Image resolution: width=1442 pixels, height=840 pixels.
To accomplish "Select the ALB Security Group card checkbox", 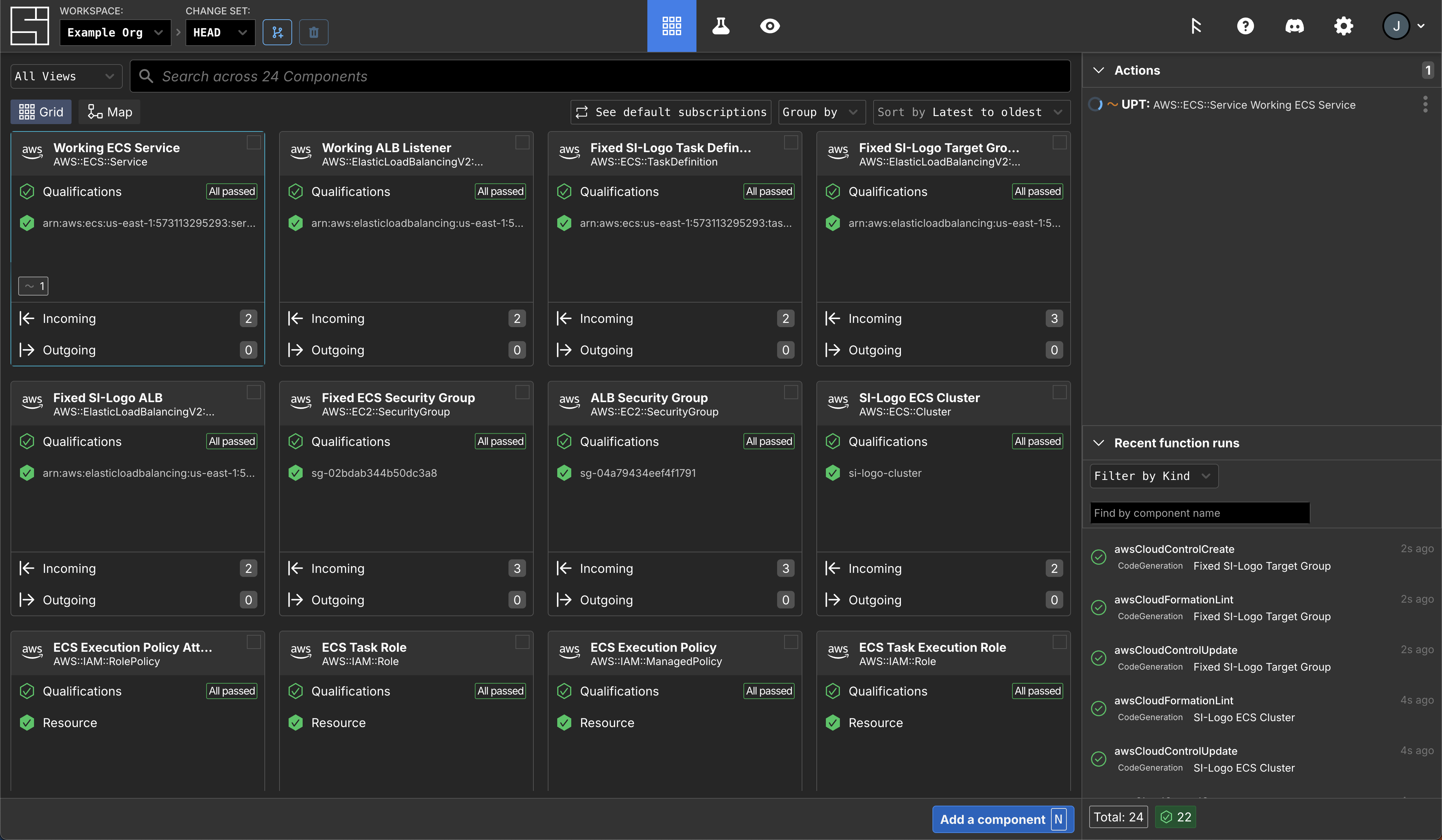I will [791, 392].
